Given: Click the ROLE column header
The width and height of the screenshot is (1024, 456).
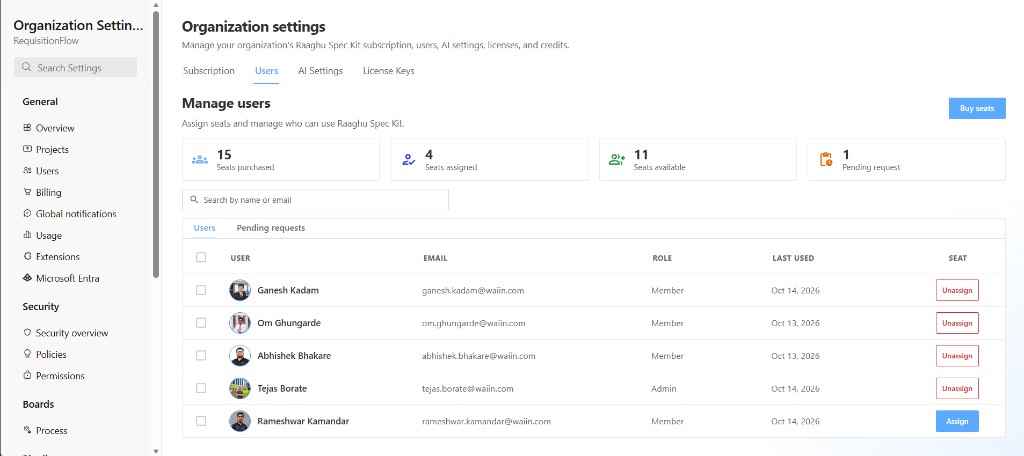Looking at the screenshot, I should pos(662,258).
